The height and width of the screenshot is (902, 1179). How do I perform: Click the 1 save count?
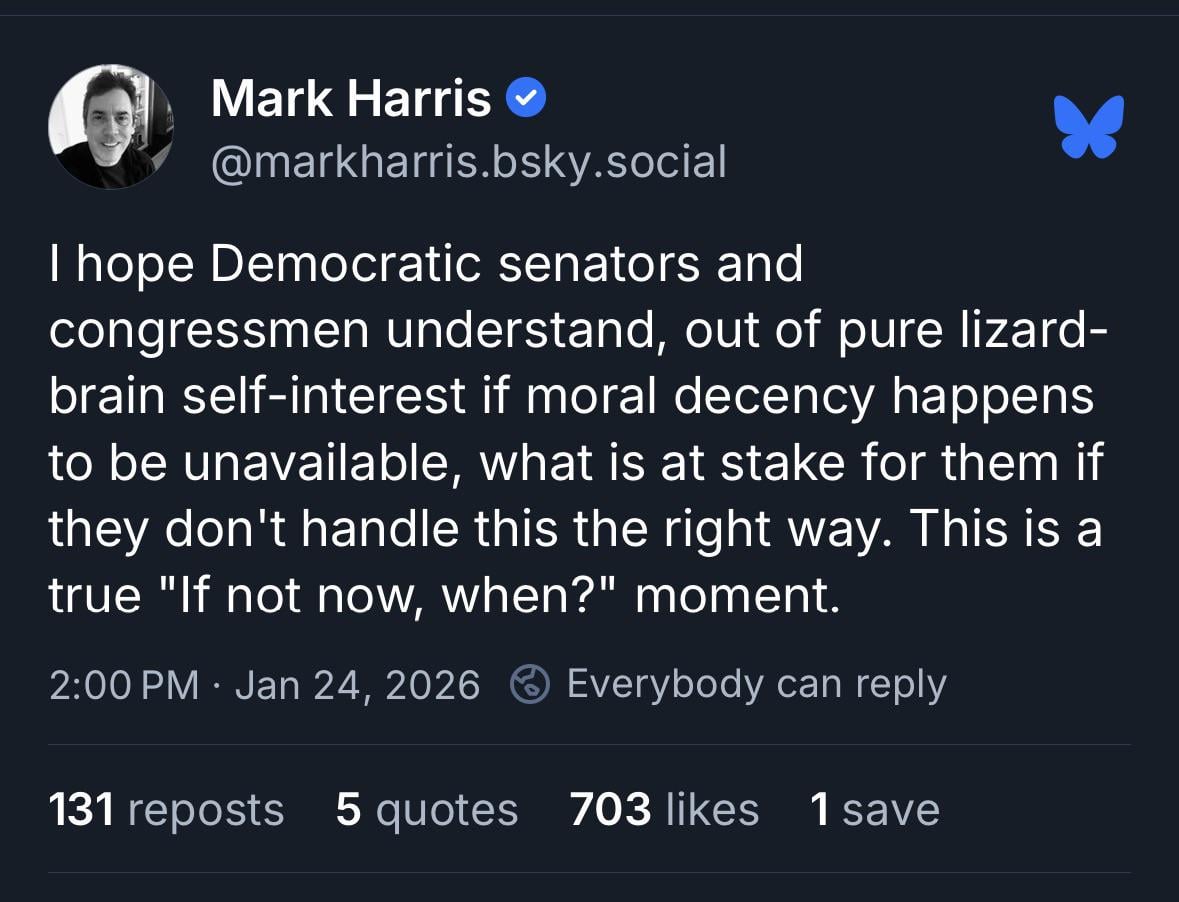tap(875, 809)
